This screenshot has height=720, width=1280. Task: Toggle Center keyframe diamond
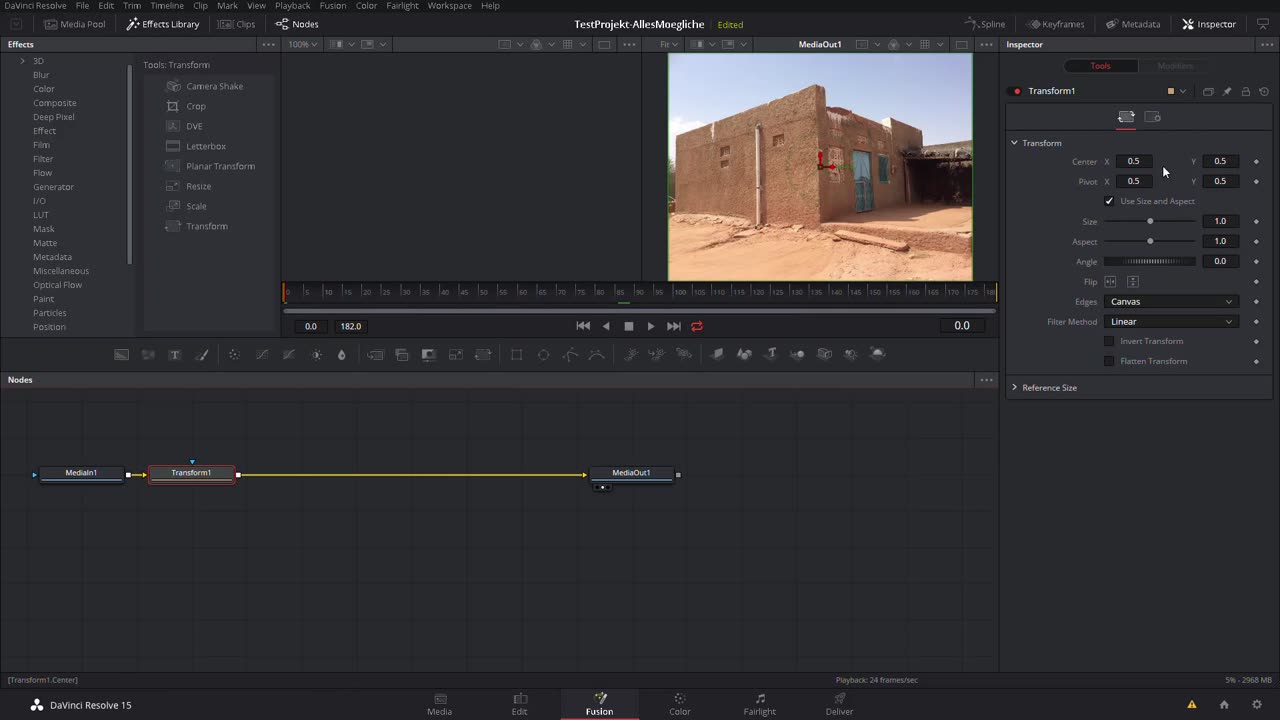1256,161
